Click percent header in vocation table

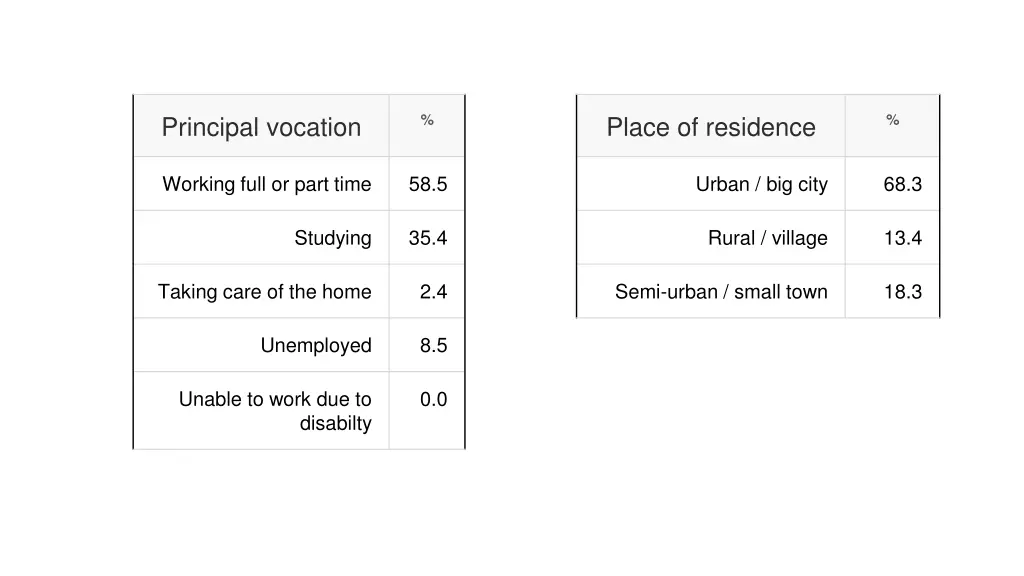tap(427, 120)
